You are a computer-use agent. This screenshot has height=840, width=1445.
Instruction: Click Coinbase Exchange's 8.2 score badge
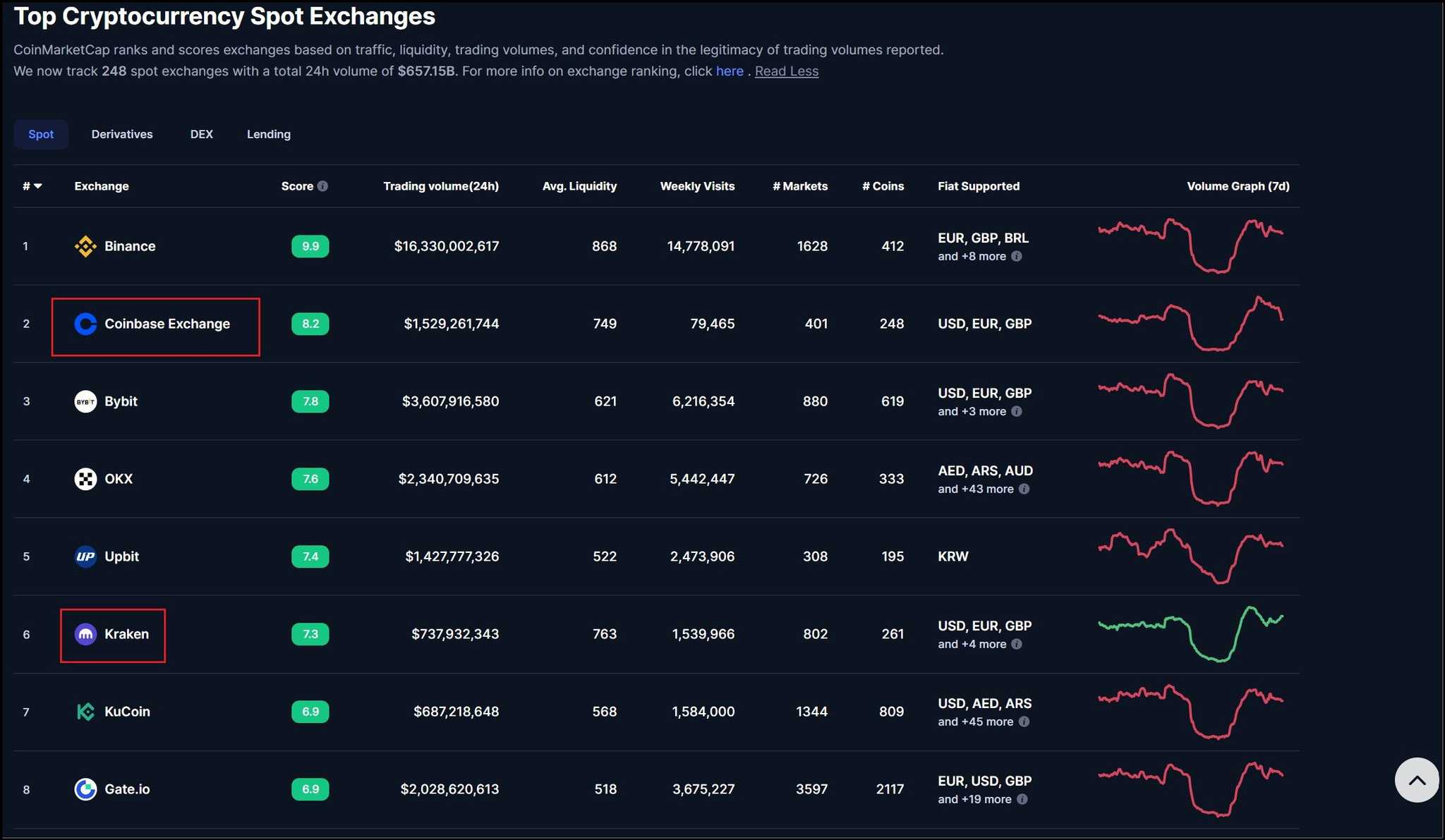(310, 324)
